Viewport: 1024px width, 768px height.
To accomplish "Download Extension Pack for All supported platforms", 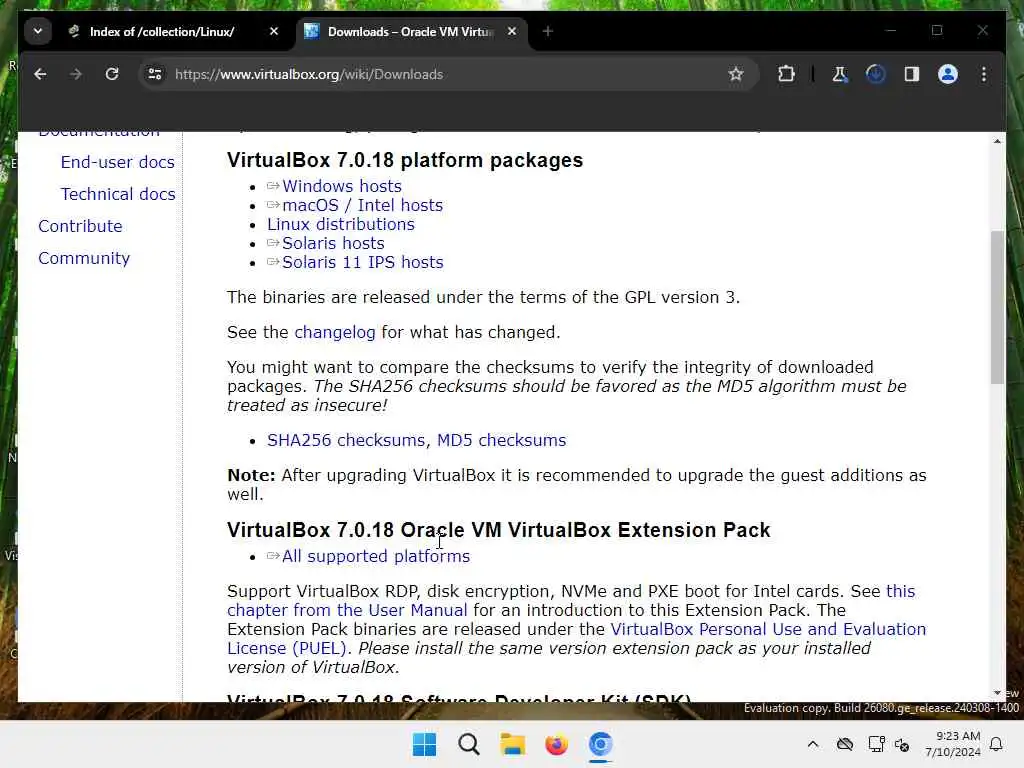I will tap(376, 556).
